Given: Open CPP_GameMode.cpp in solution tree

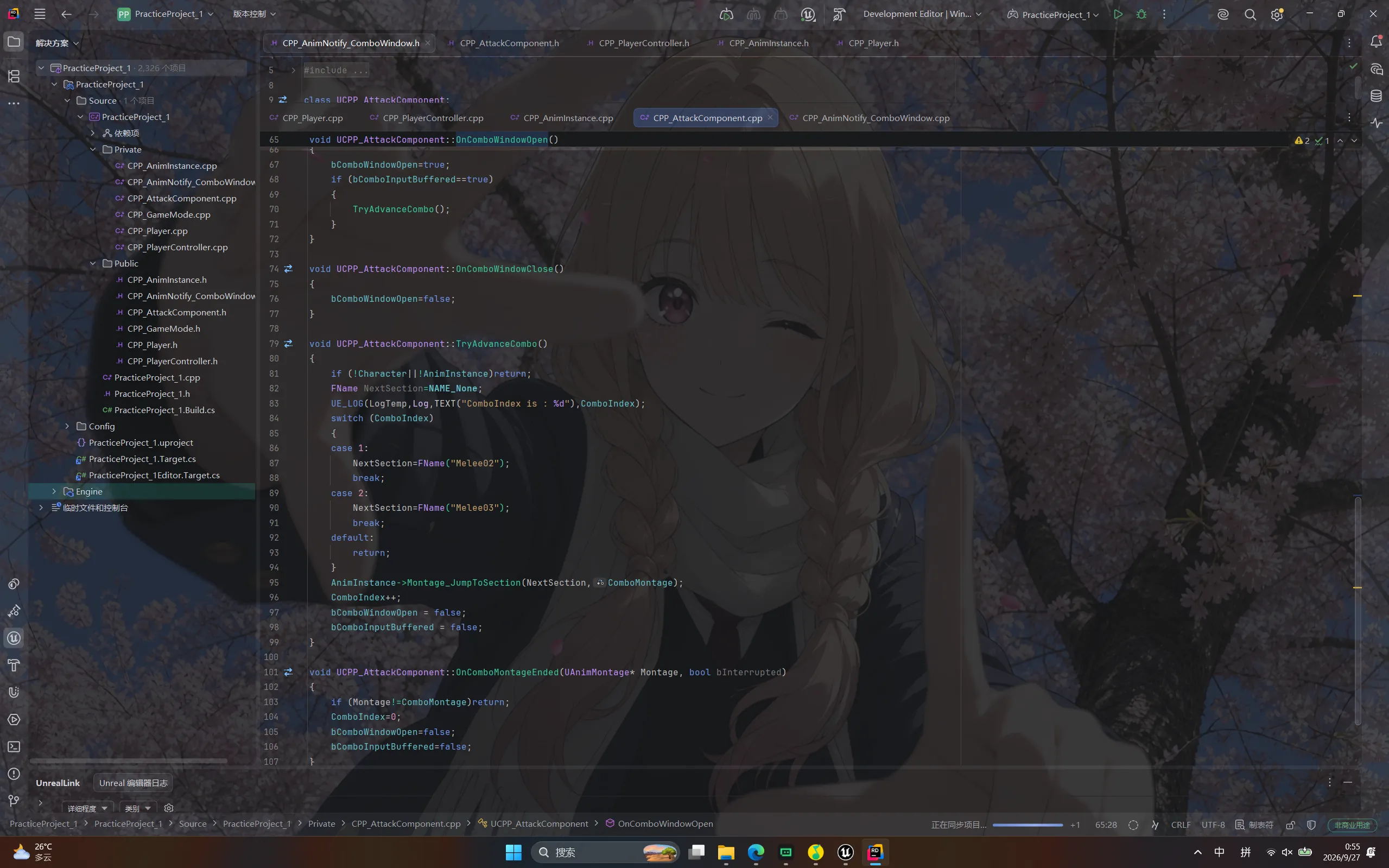Looking at the screenshot, I should point(169,215).
